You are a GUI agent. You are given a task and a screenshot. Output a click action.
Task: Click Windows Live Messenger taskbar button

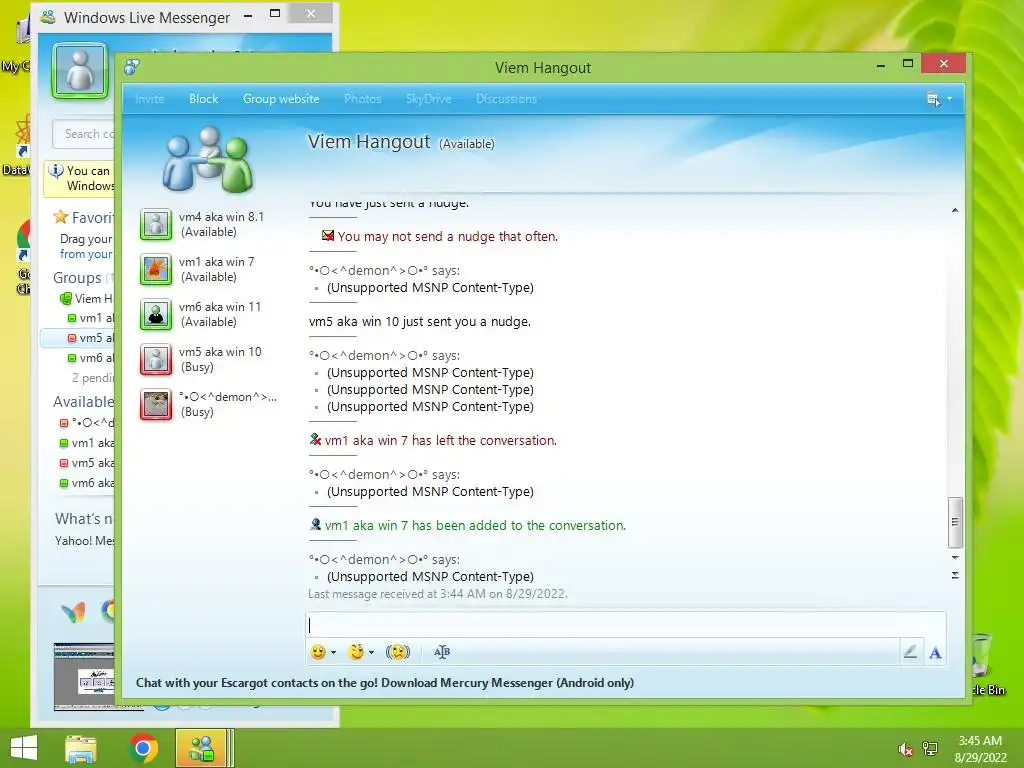pos(201,748)
